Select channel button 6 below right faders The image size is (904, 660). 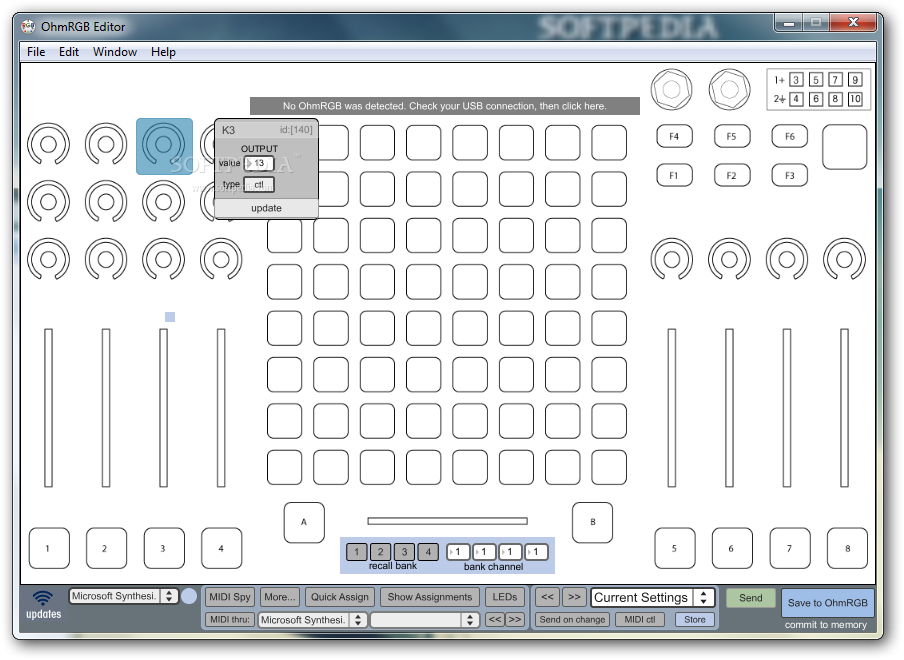(x=732, y=548)
